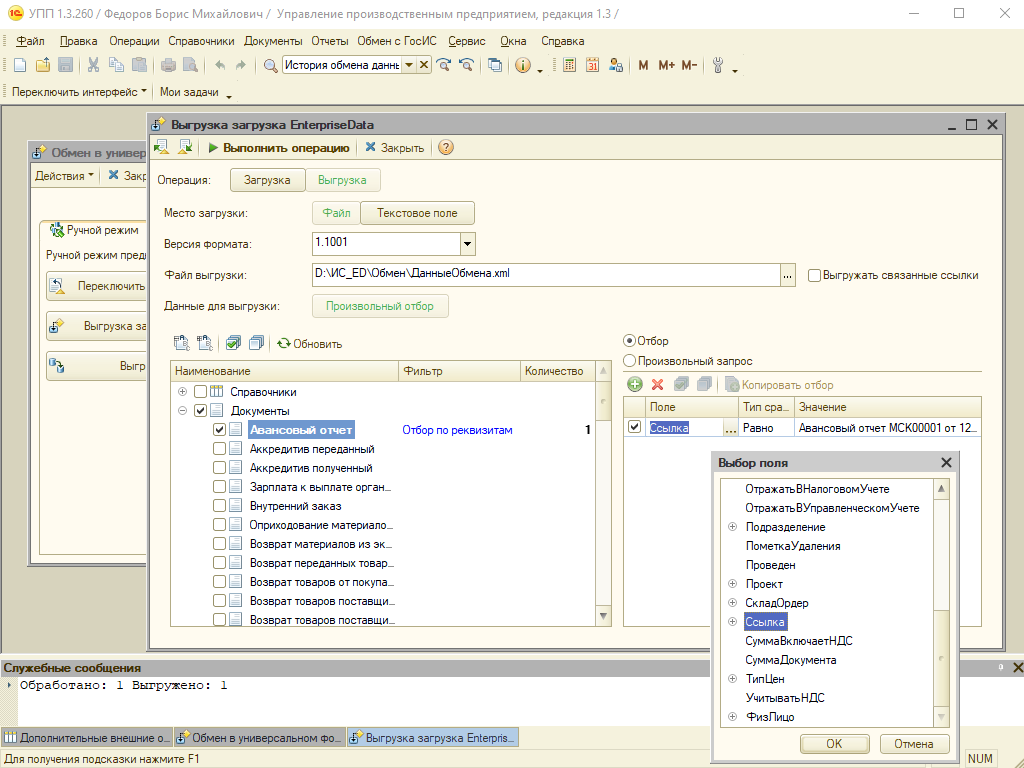The height and width of the screenshot is (768, 1024).
Task: Delete the filter row with the red X
Action: pyautogui.click(x=657, y=385)
